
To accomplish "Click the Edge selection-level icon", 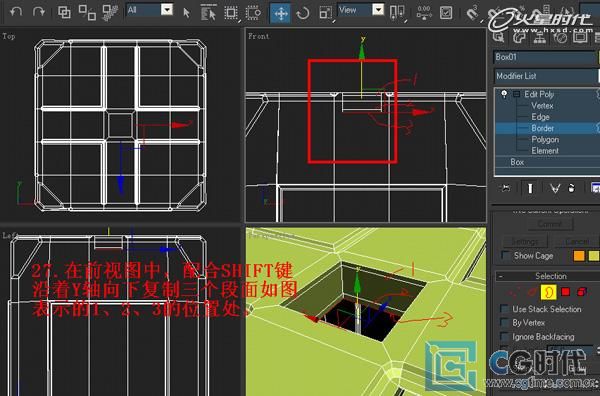I will click(532, 292).
